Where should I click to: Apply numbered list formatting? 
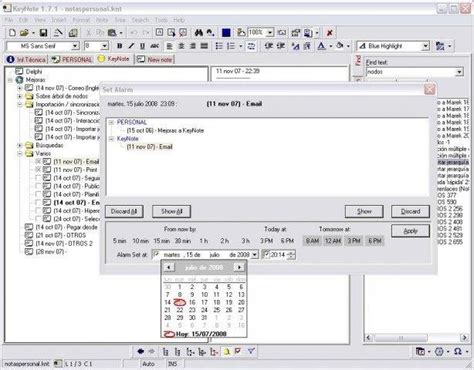231,46
